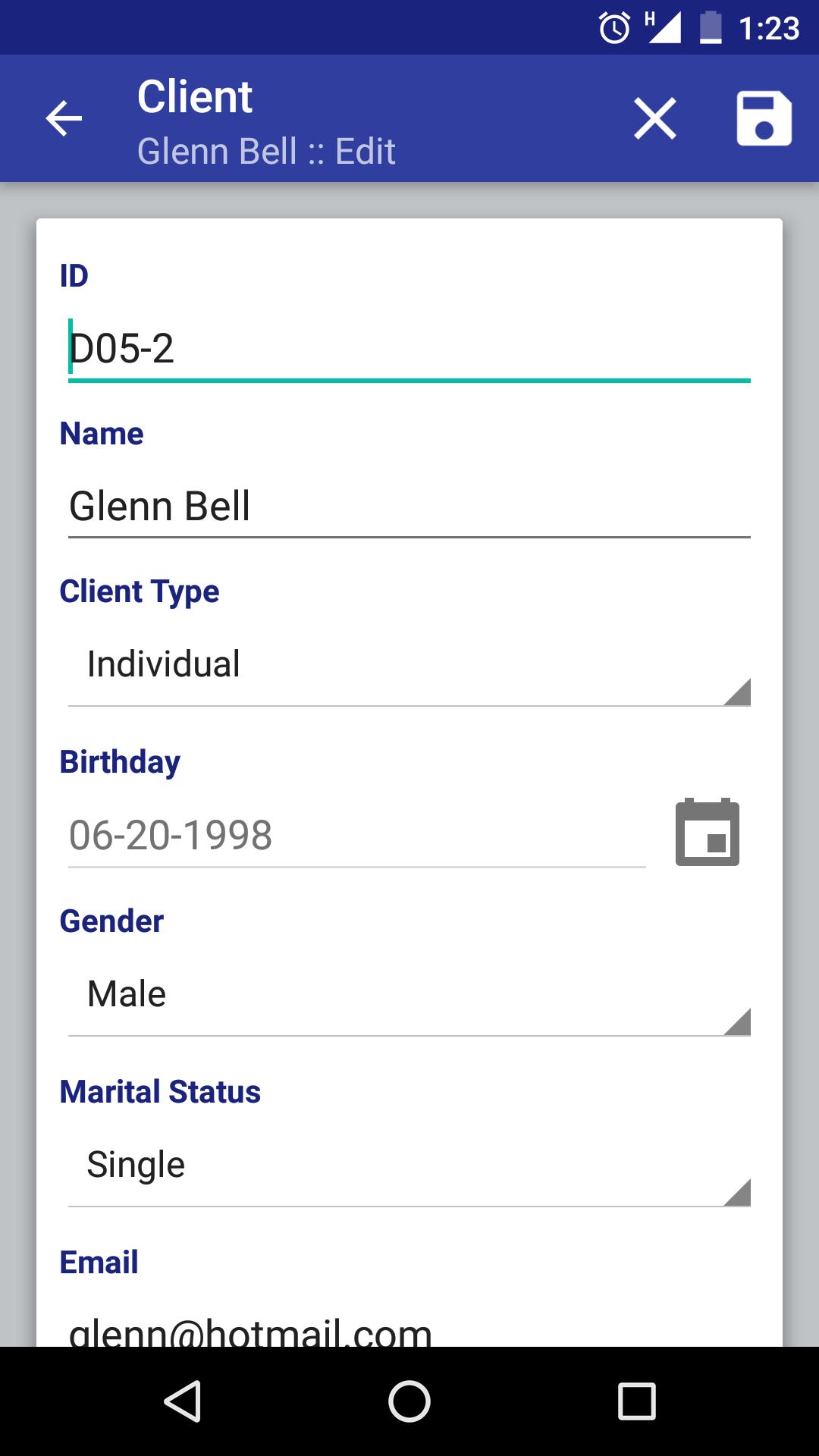
Task: Tap the alarm clock status icon
Action: click(614, 29)
